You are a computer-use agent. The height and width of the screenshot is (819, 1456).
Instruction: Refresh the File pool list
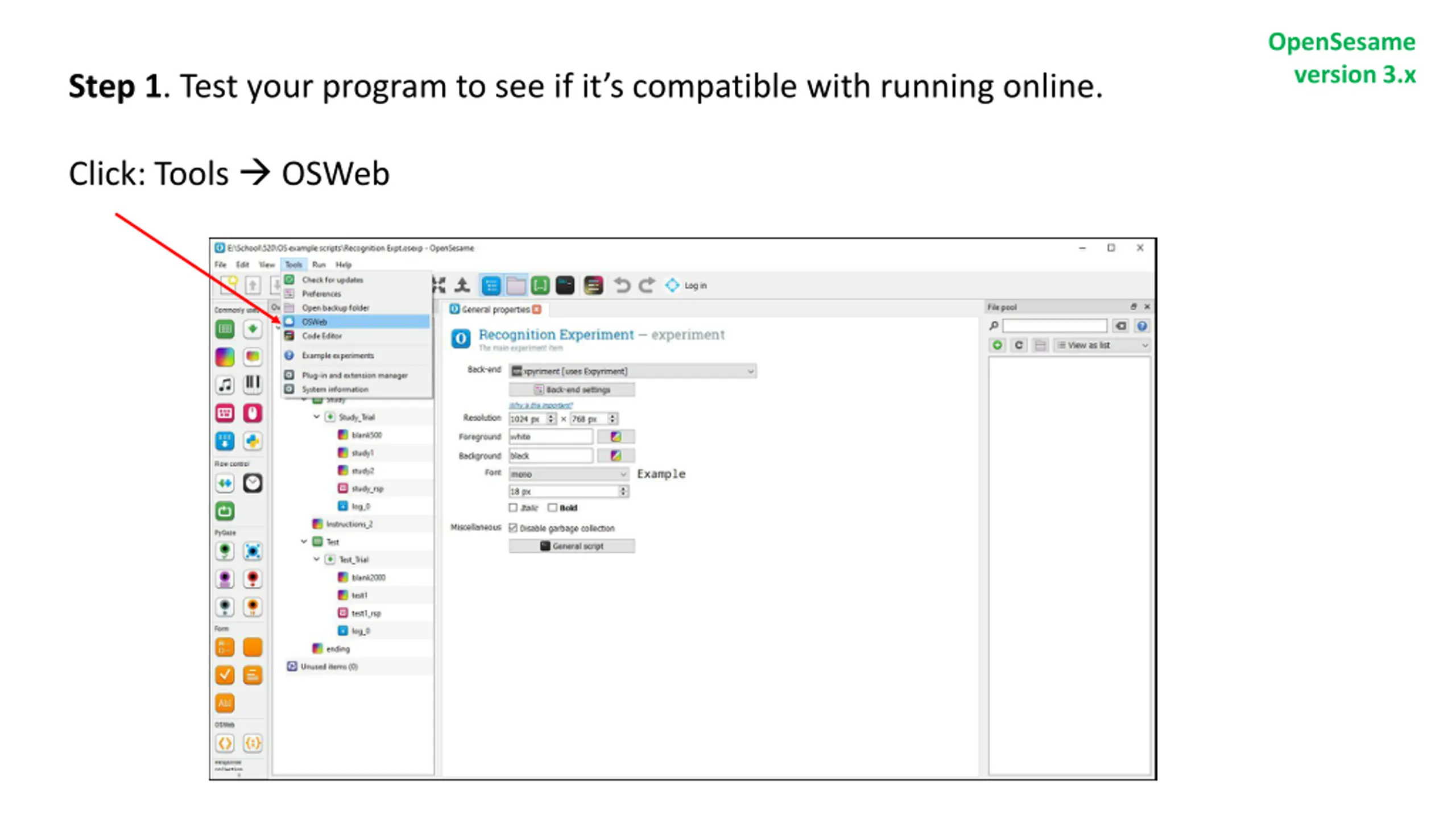click(1019, 345)
